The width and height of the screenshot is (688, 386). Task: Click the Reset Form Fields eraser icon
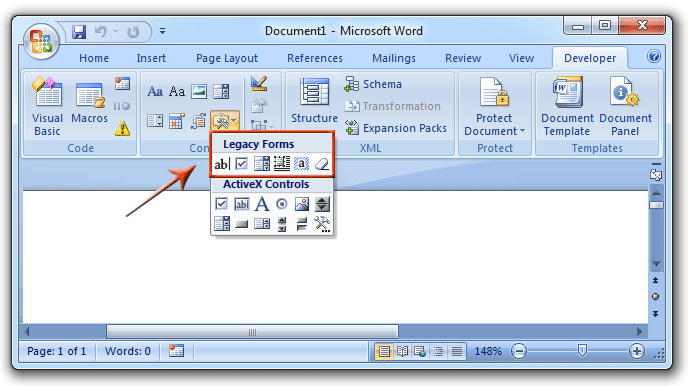tap(322, 164)
